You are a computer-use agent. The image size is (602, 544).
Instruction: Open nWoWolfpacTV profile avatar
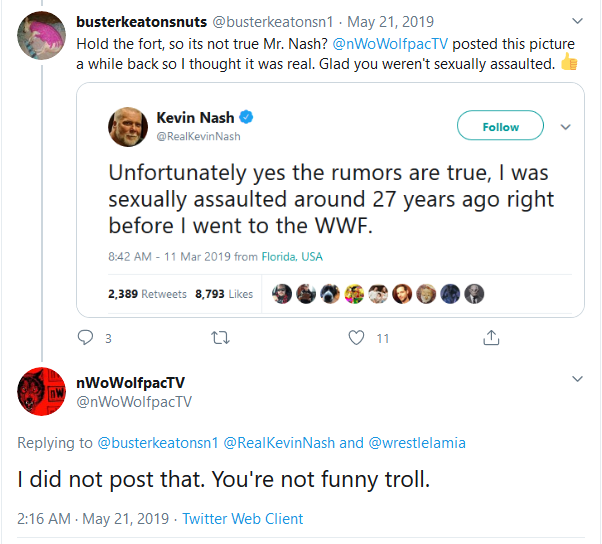pyautogui.click(x=42, y=391)
